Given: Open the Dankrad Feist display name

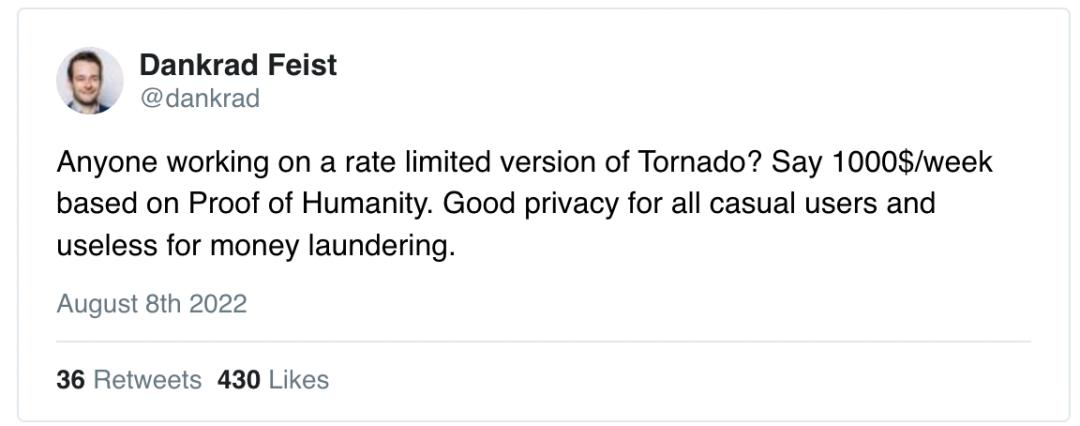Looking at the screenshot, I should click(x=238, y=65).
